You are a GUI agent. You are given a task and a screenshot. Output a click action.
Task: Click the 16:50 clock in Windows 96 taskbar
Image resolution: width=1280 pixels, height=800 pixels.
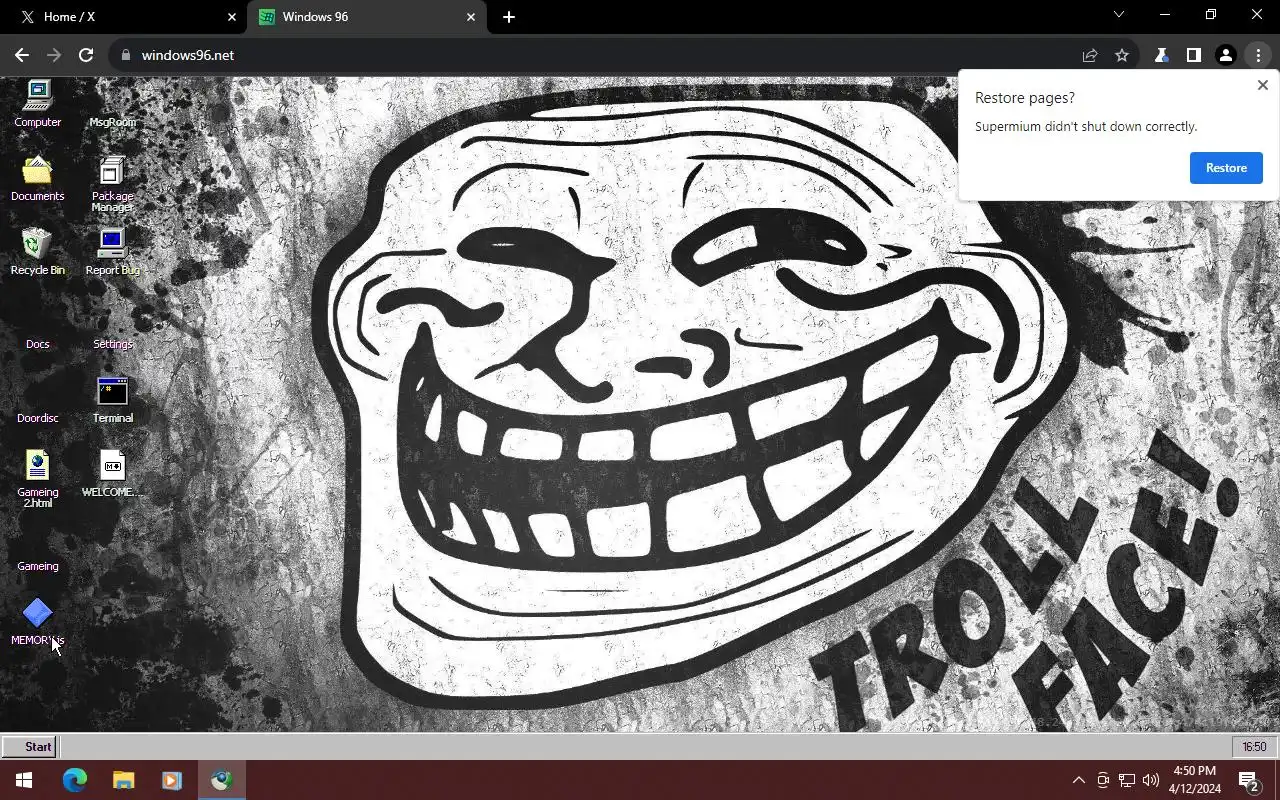pos(1254,747)
